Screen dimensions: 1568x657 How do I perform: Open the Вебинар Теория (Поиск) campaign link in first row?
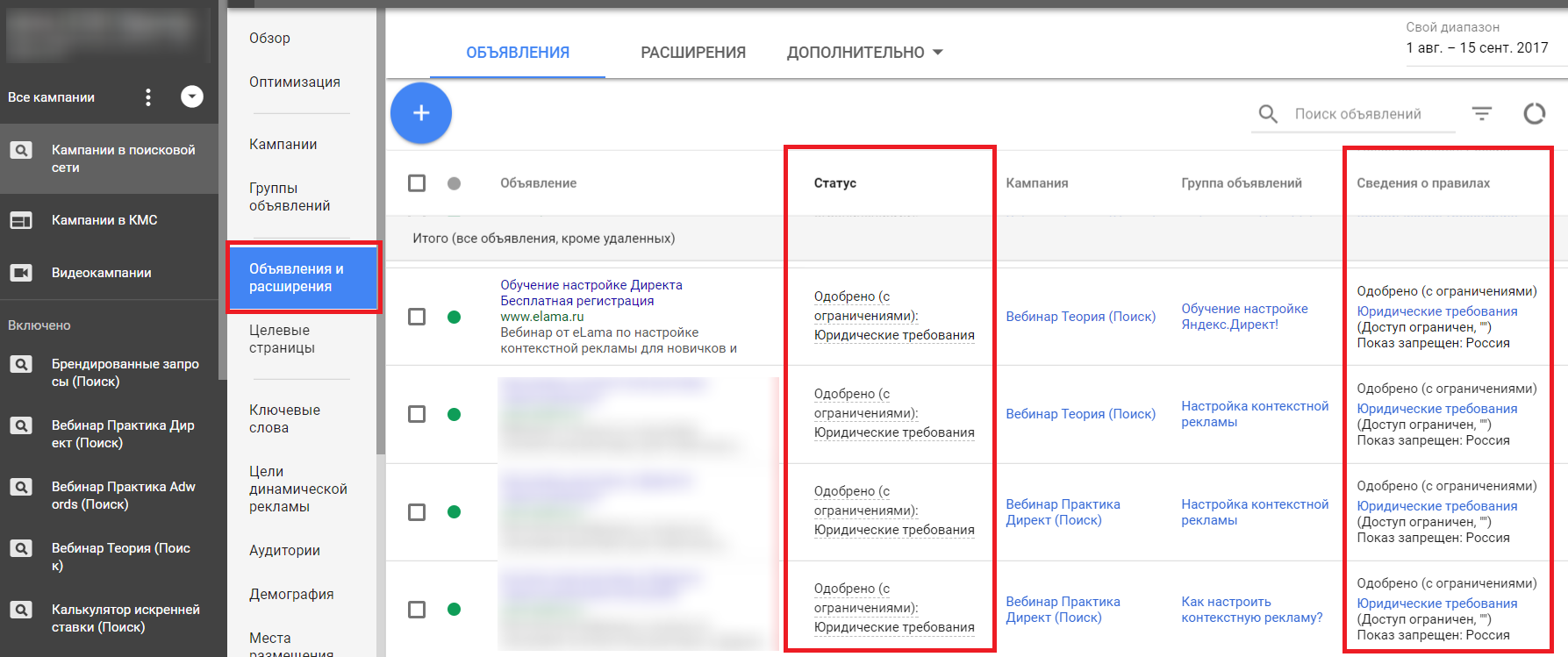(x=1080, y=317)
